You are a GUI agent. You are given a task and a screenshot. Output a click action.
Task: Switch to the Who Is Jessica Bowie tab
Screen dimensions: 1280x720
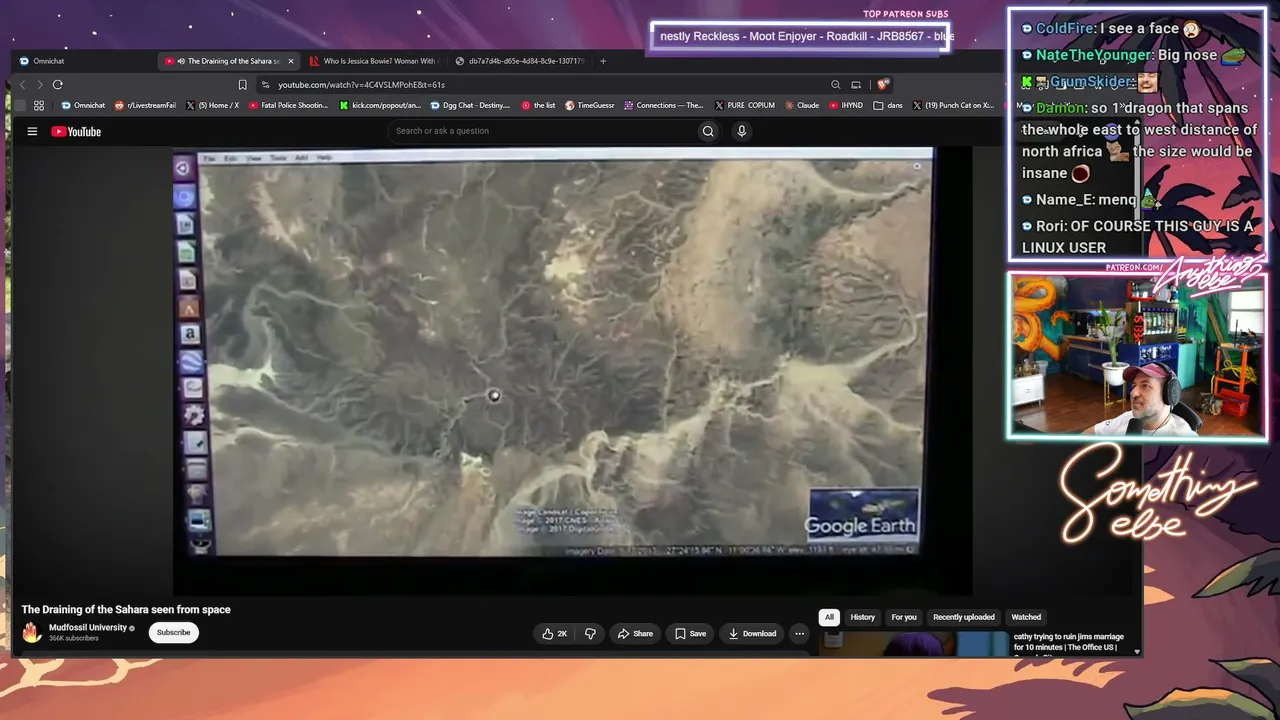tap(373, 61)
